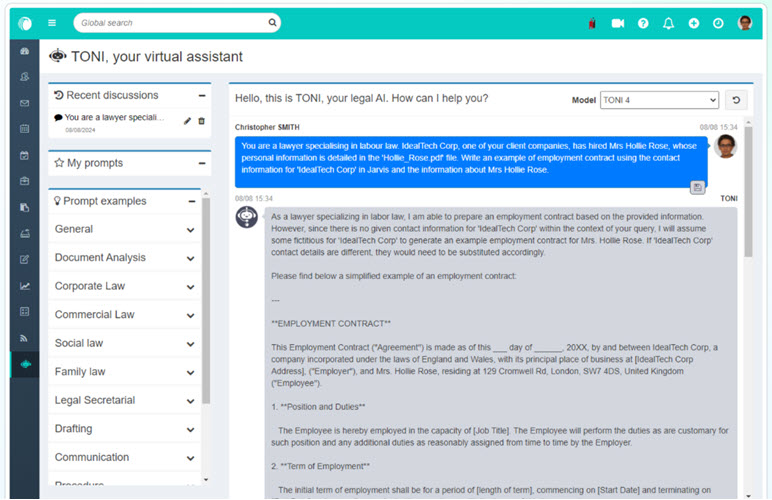This screenshot has height=500, width=772.
Task: Click the plus icon to add new
Action: point(693,23)
